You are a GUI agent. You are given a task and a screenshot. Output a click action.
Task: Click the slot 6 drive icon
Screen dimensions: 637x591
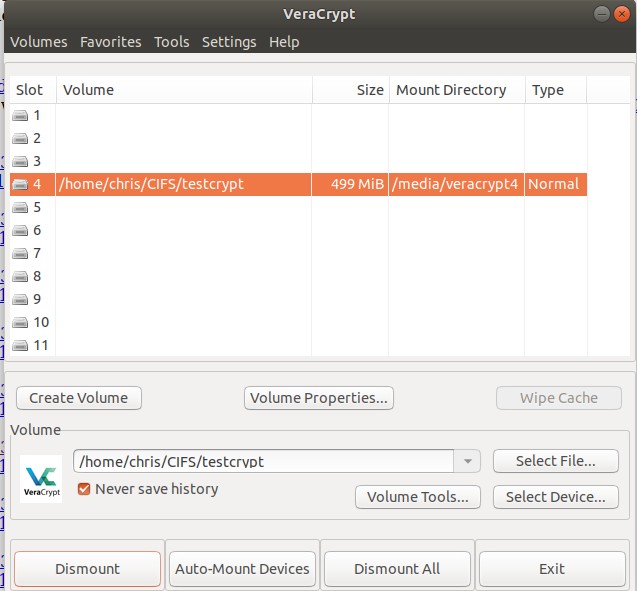(x=21, y=231)
